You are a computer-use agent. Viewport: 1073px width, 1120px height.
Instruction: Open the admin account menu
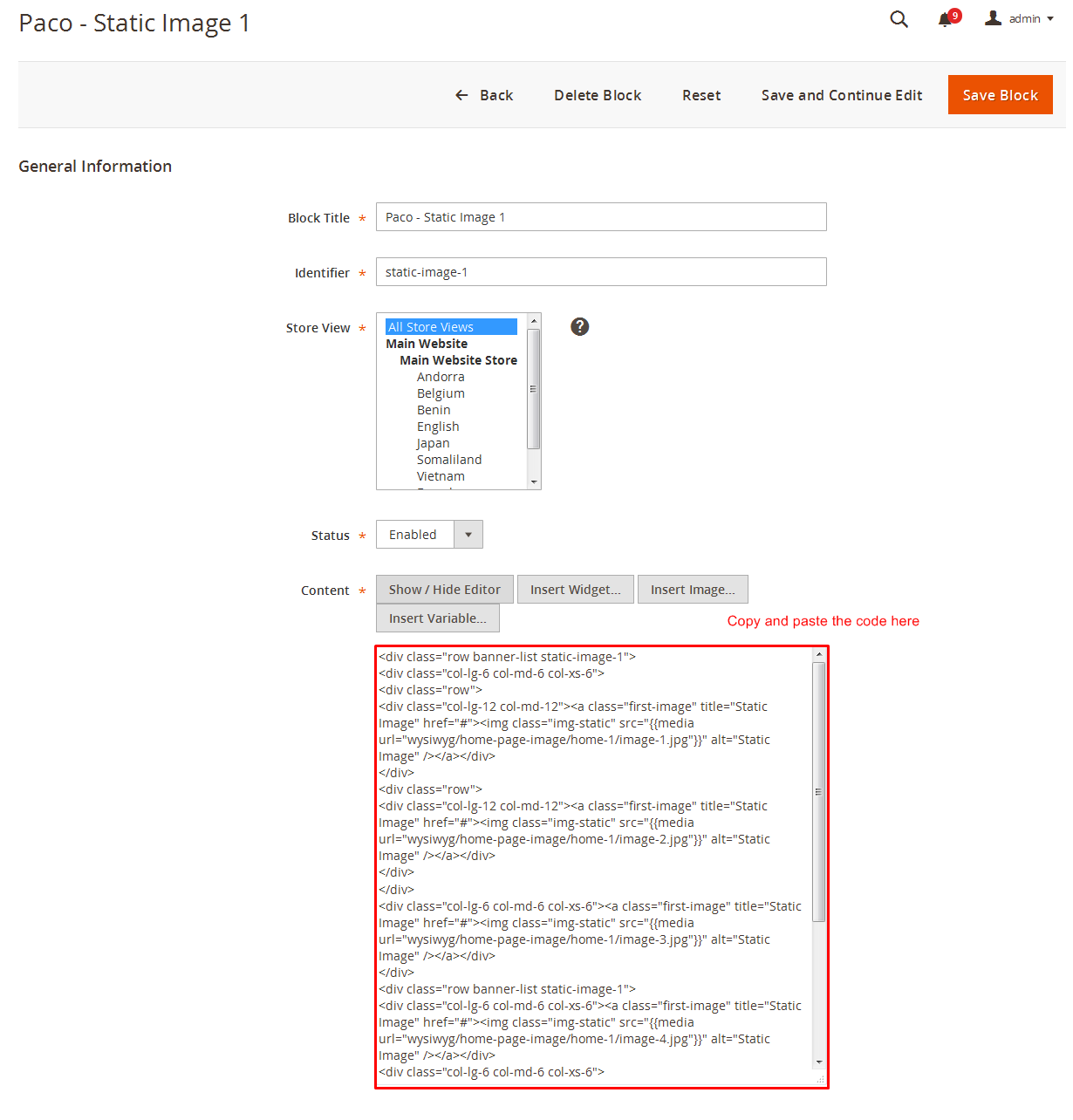click(1019, 18)
